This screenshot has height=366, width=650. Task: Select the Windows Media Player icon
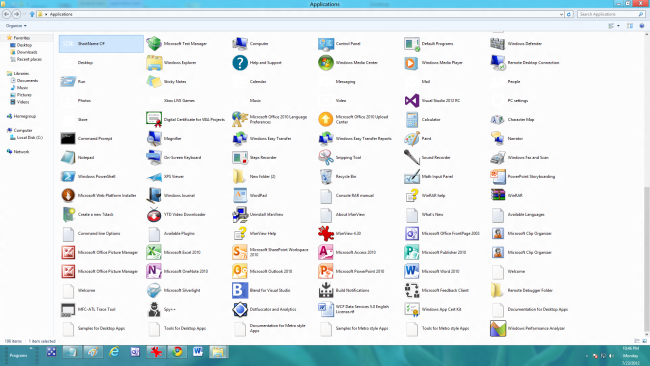[412, 63]
